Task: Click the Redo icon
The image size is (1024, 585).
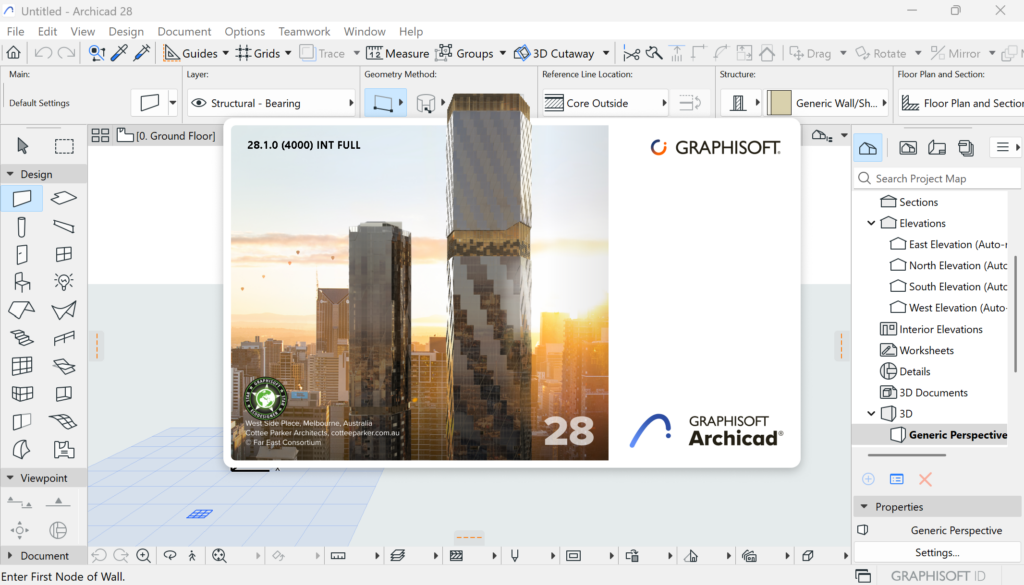Action: (x=66, y=53)
